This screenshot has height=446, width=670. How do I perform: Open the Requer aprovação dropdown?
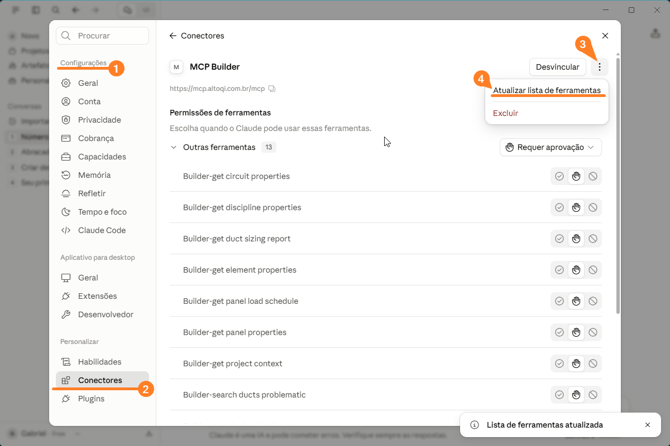click(x=550, y=147)
